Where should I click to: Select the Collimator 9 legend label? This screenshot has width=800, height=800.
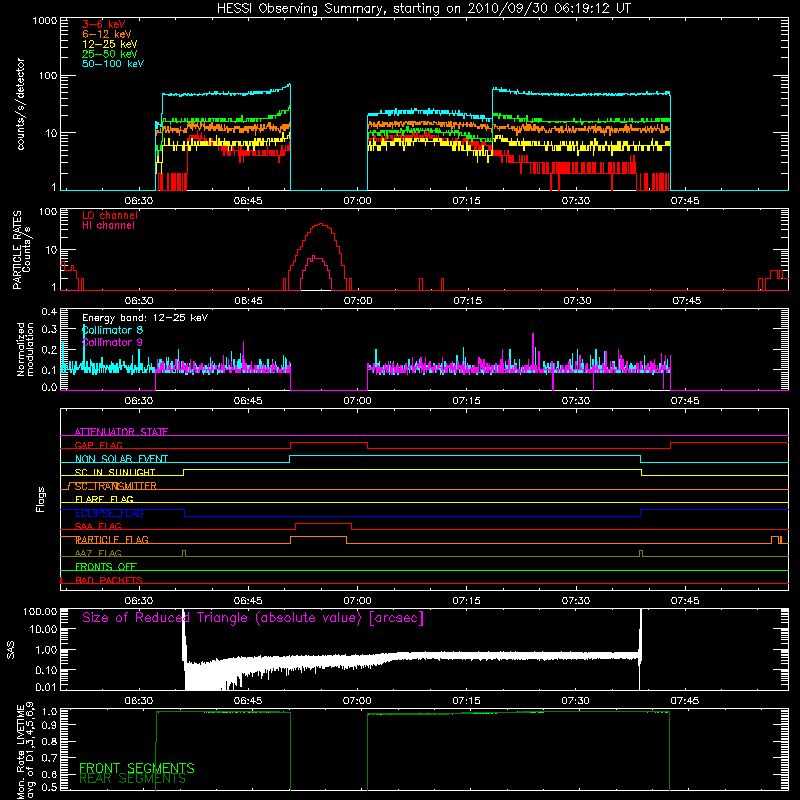click(112, 342)
